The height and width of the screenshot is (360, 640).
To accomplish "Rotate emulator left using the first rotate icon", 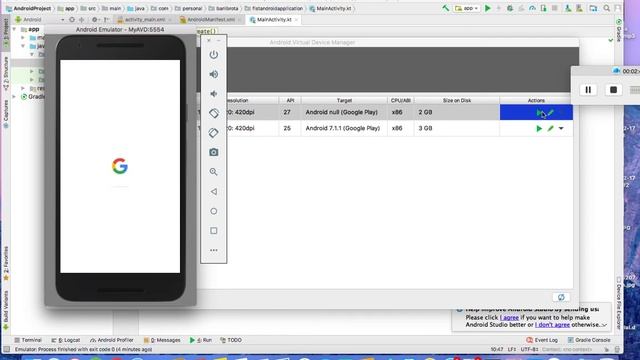I will (213, 113).
